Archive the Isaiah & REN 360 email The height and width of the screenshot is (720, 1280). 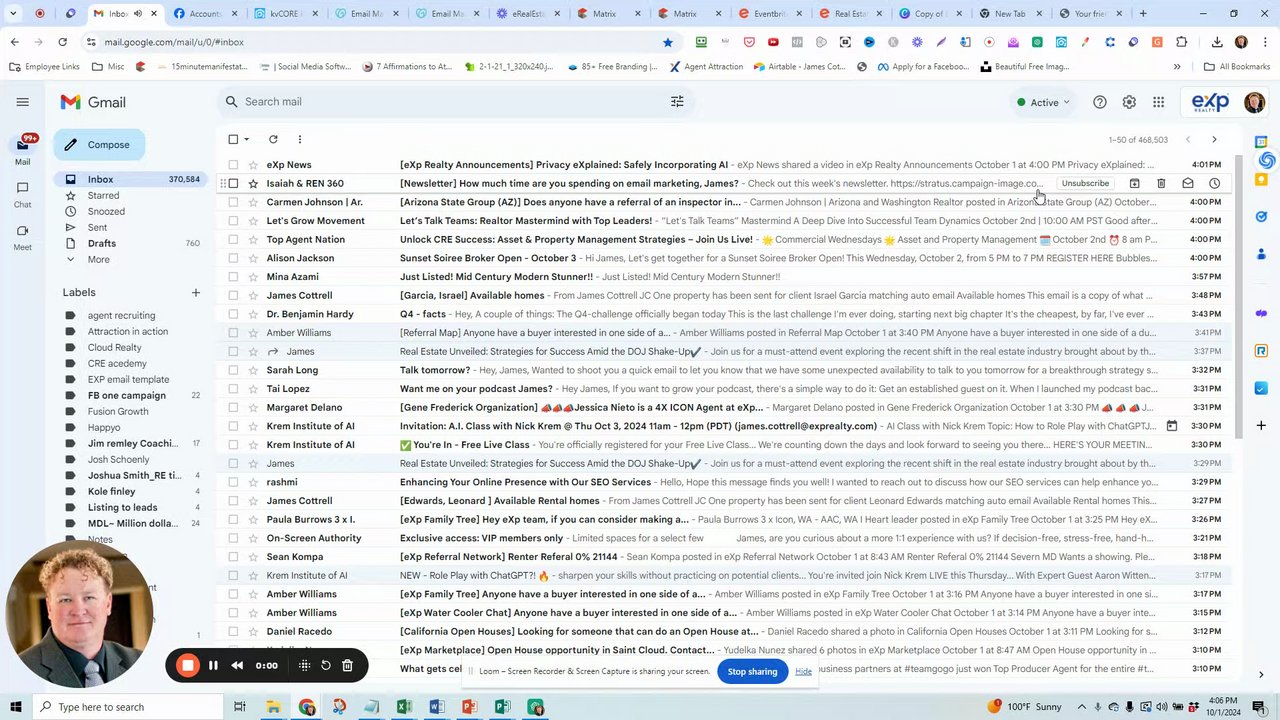(1134, 184)
